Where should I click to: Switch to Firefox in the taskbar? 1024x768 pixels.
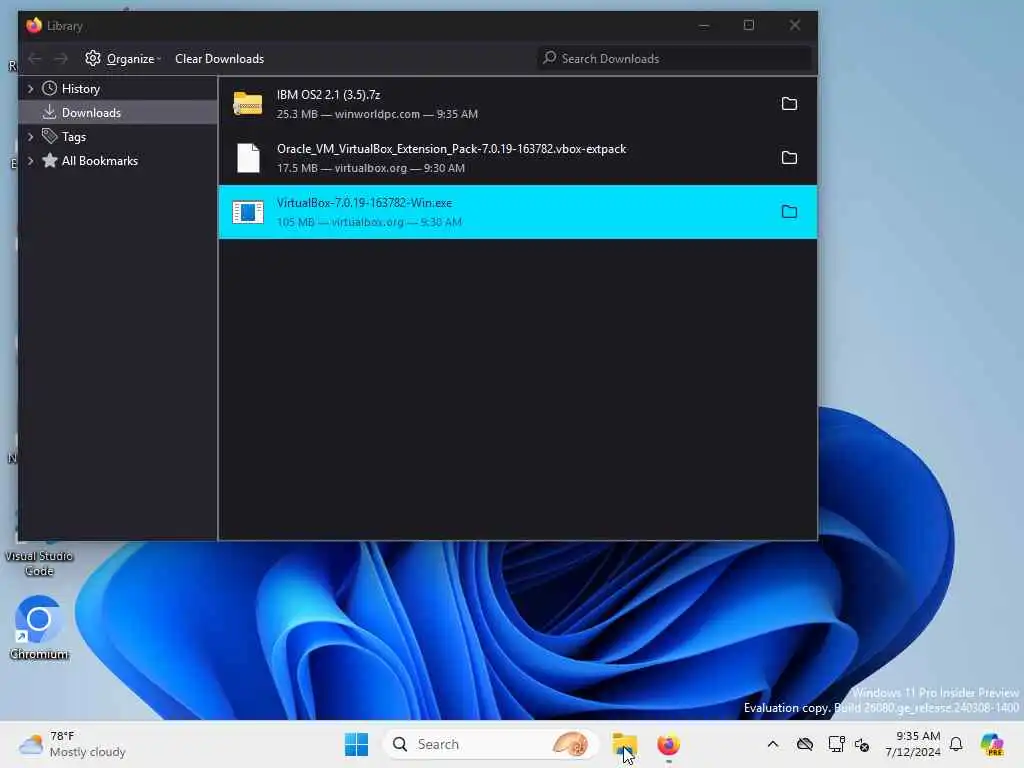(x=669, y=744)
